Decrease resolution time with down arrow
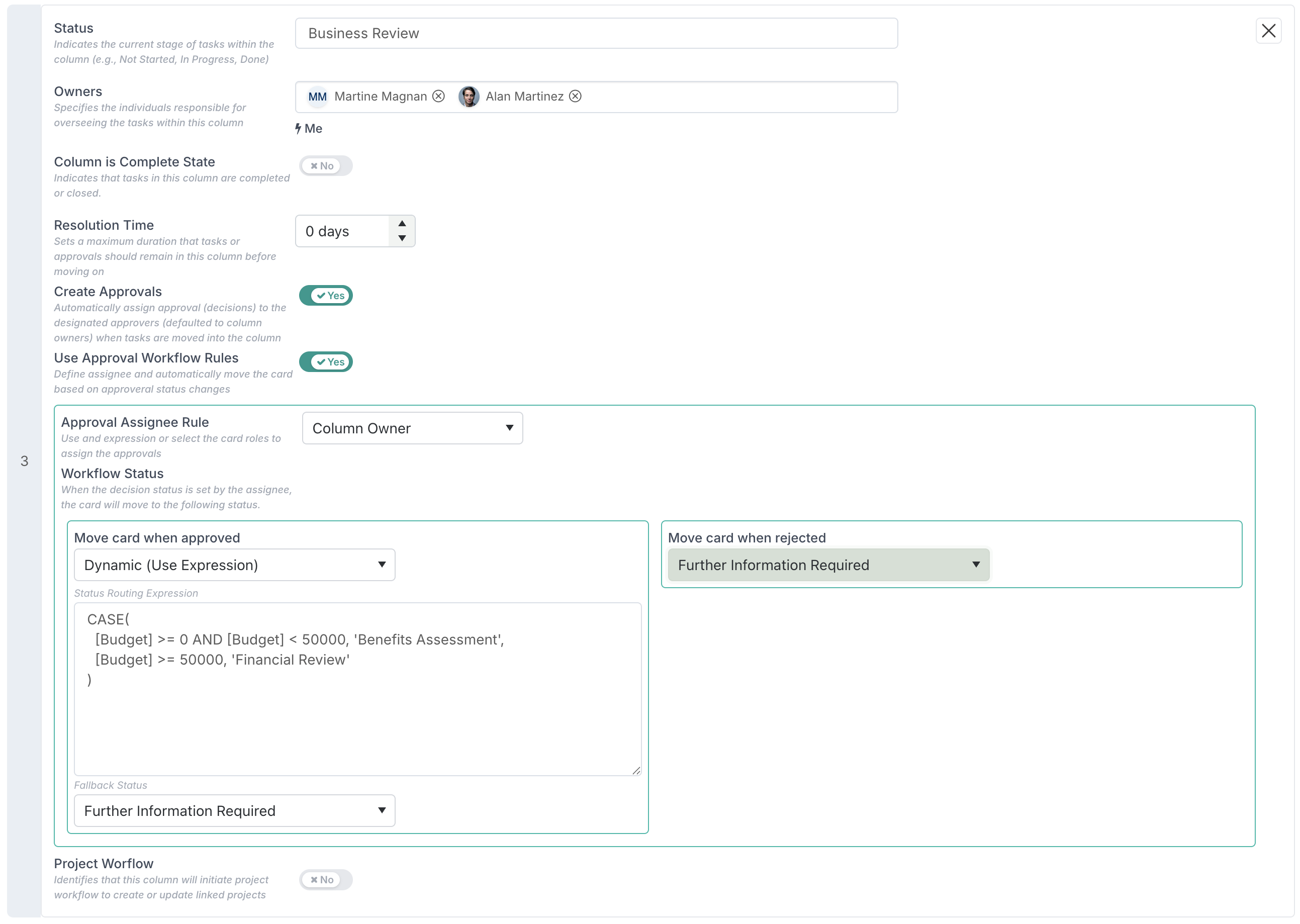The height and width of the screenshot is (924, 1300). (402, 238)
